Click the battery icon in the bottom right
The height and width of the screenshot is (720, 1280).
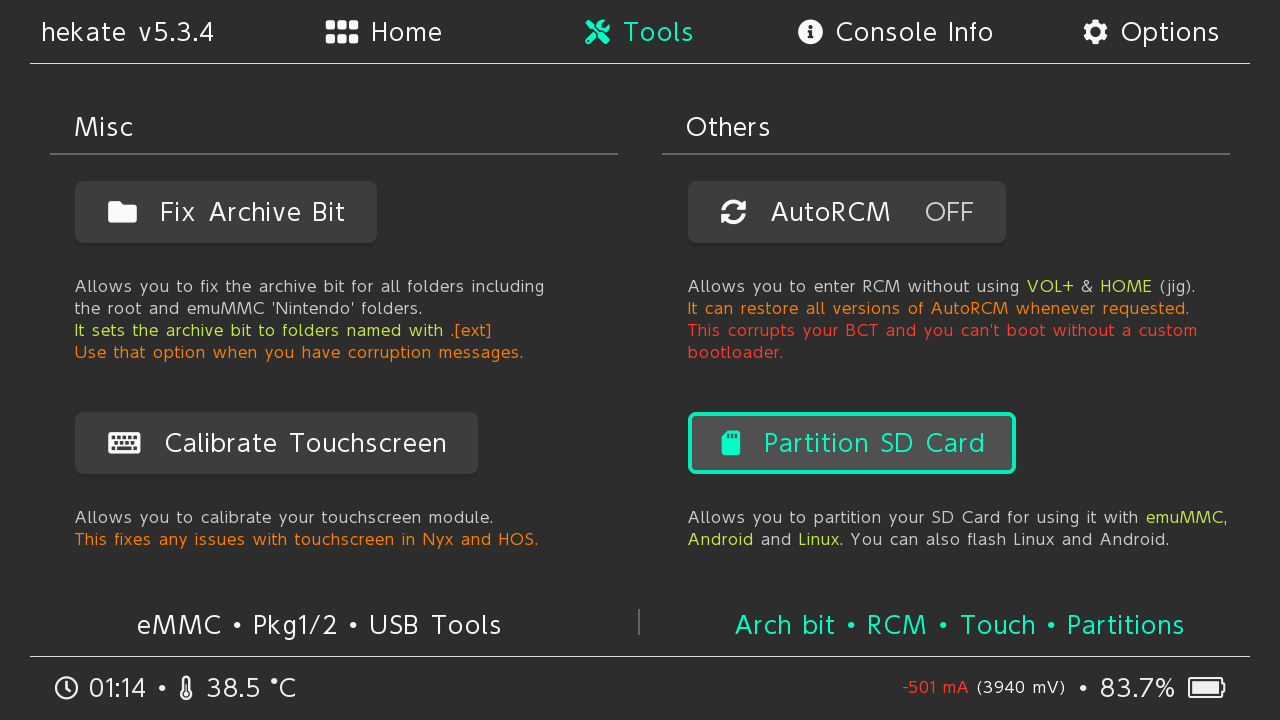[x=1206, y=687]
